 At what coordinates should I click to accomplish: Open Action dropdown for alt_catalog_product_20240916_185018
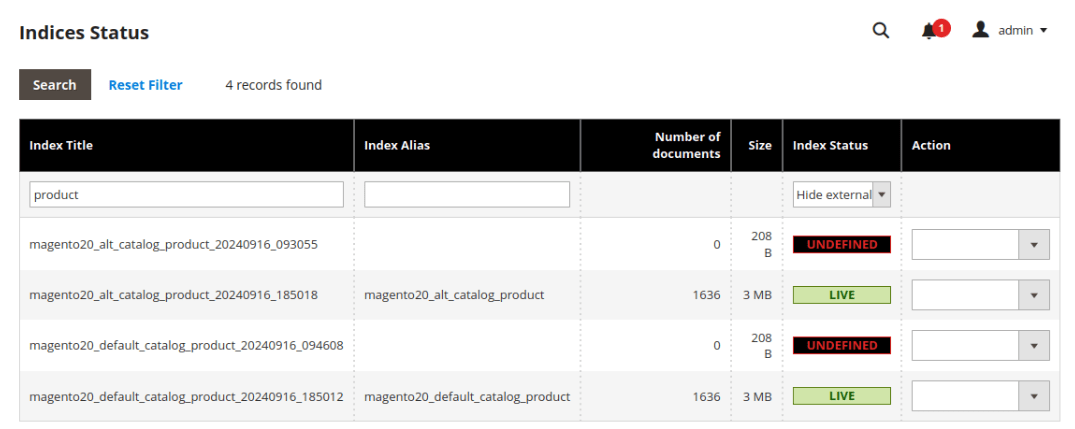point(980,295)
